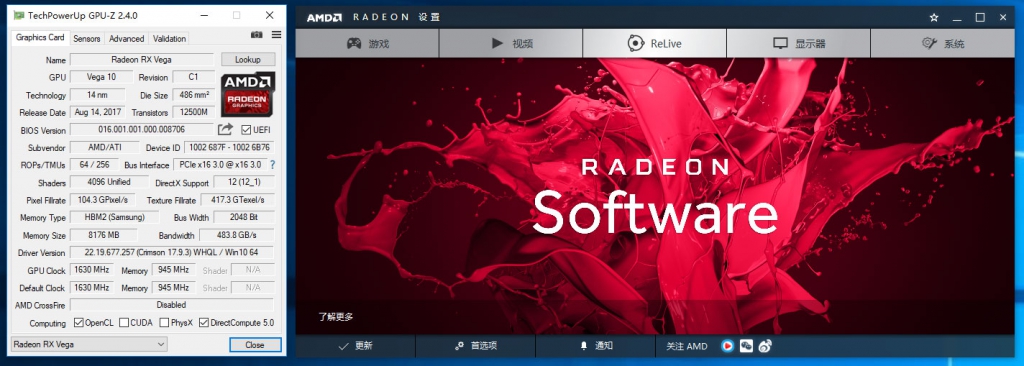Click the Release Date value Aug 14, 2017
This screenshot has width=1024, height=366.
[98, 112]
